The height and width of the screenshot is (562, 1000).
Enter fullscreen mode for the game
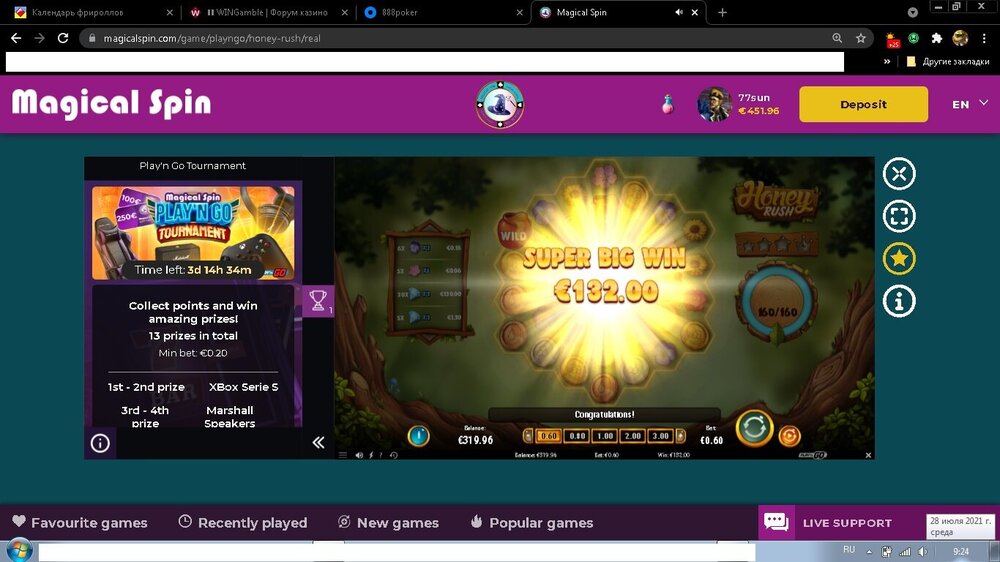coord(899,216)
